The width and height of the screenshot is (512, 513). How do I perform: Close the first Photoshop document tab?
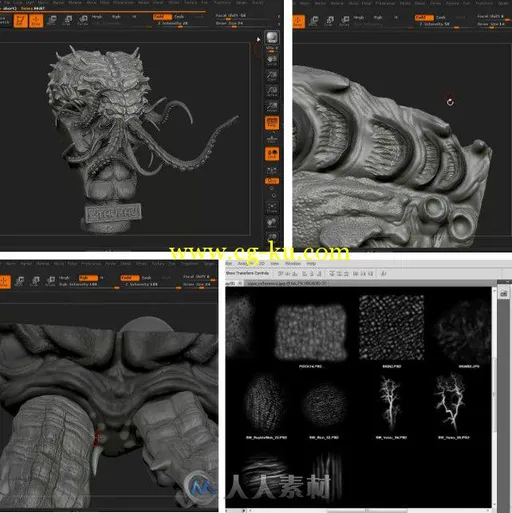(x=240, y=283)
